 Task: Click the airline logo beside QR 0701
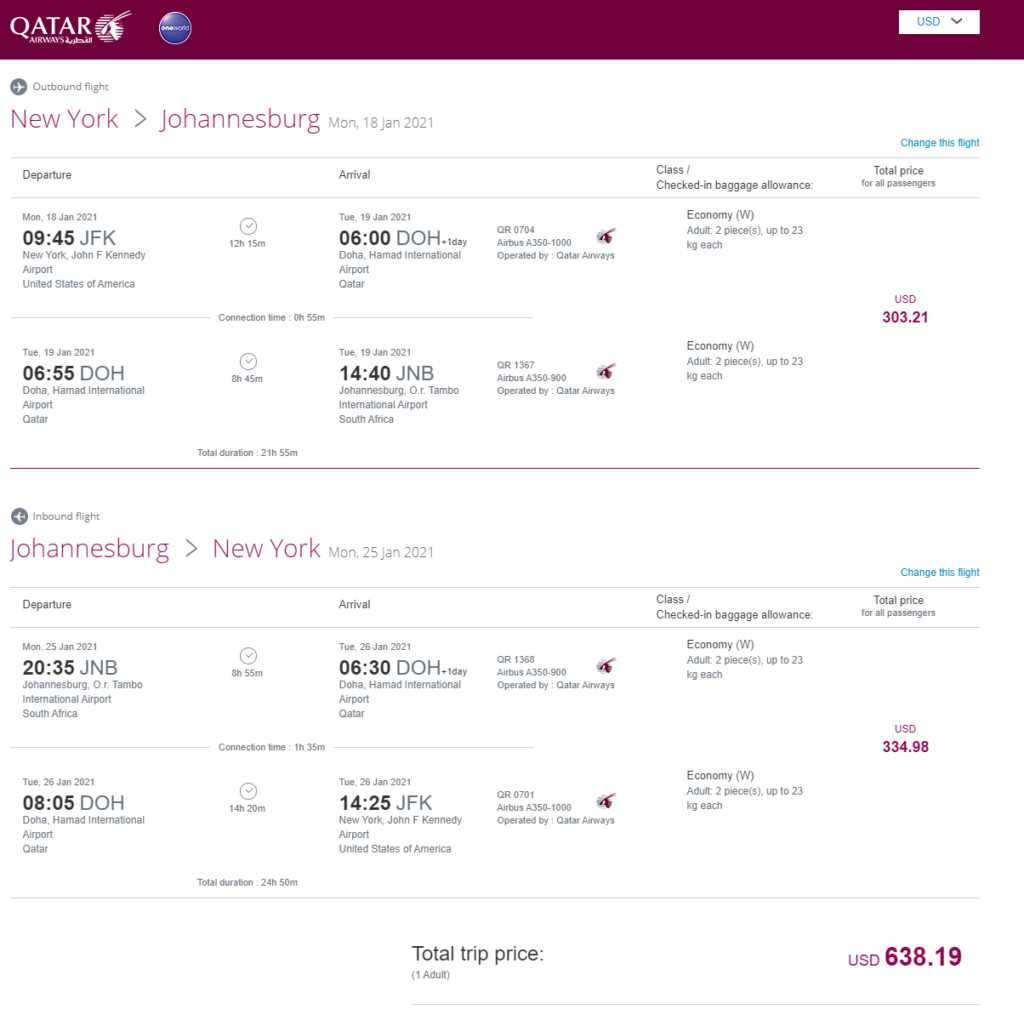click(606, 801)
